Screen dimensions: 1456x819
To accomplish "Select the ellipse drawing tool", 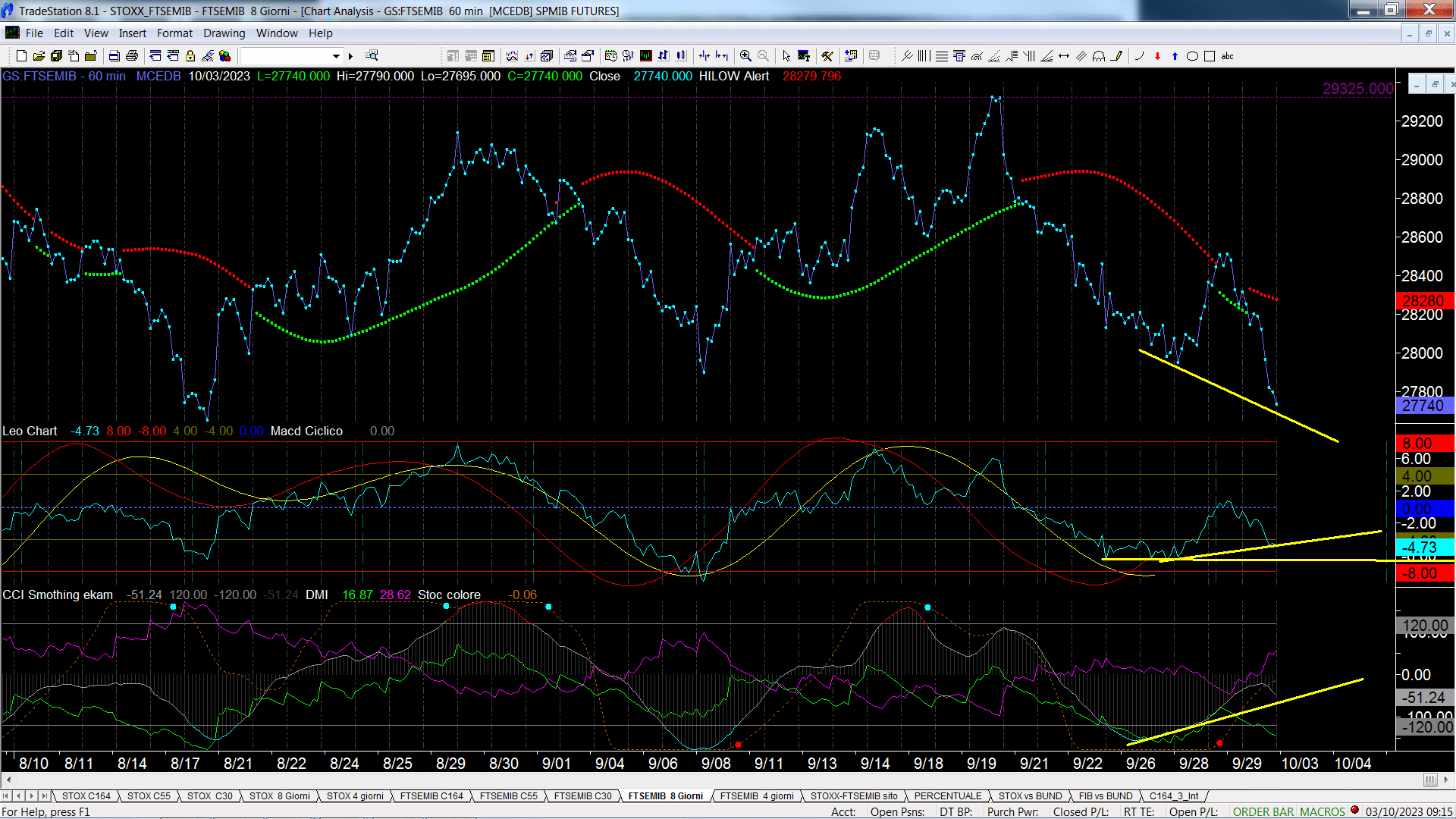I will [1192, 55].
